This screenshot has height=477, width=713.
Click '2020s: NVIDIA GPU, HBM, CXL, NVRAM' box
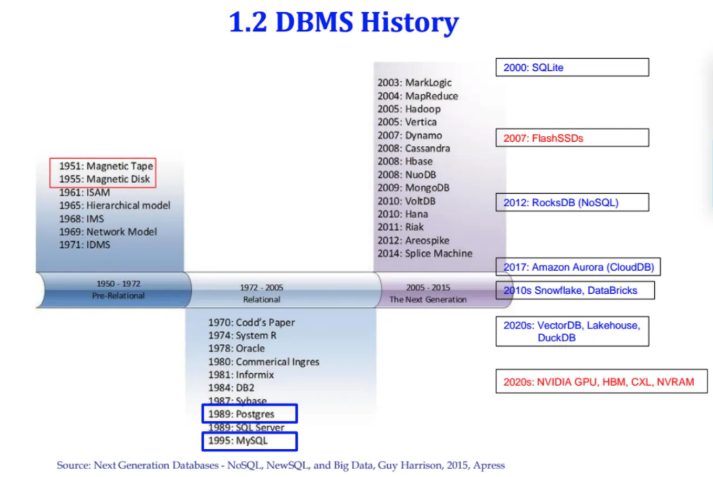tap(602, 381)
